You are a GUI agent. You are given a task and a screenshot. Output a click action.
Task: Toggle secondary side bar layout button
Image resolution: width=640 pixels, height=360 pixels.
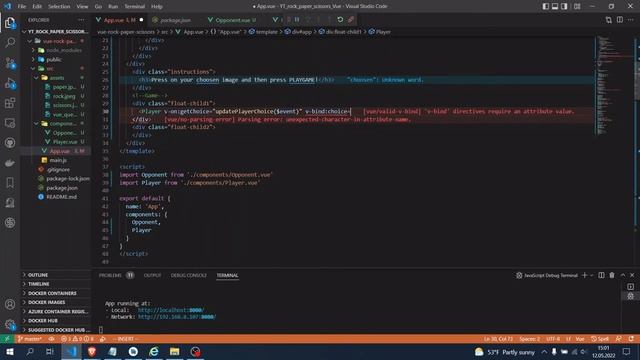564,7
